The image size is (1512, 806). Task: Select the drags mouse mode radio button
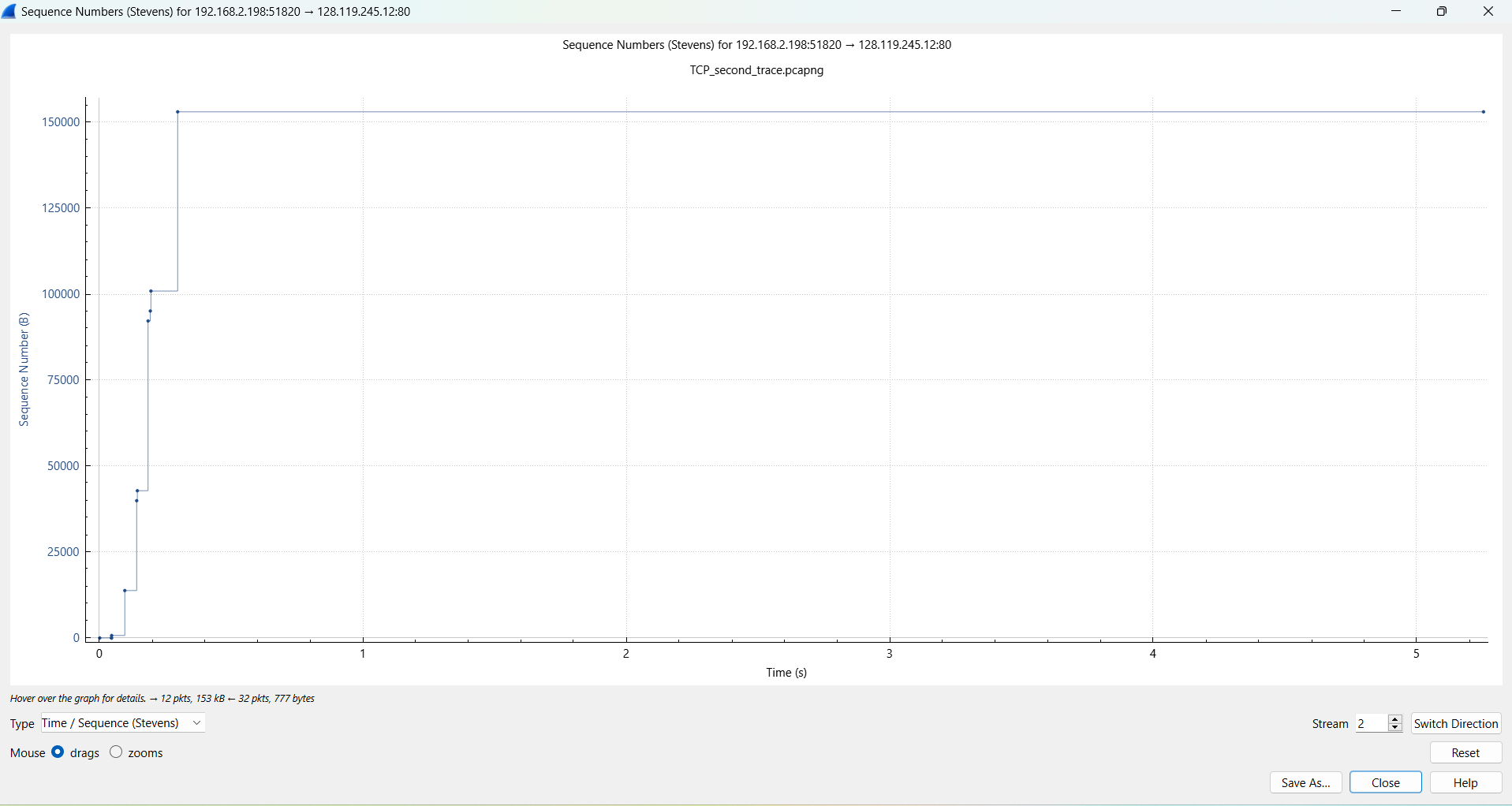pyautogui.click(x=58, y=752)
